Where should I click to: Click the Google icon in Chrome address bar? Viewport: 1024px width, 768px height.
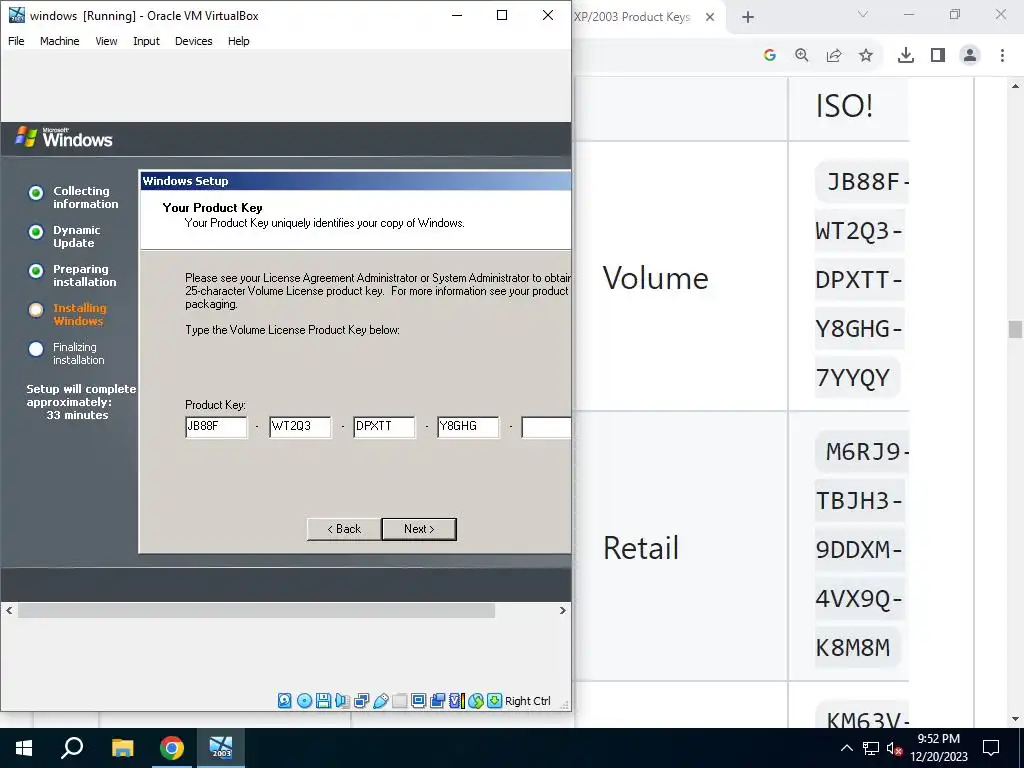coord(770,56)
